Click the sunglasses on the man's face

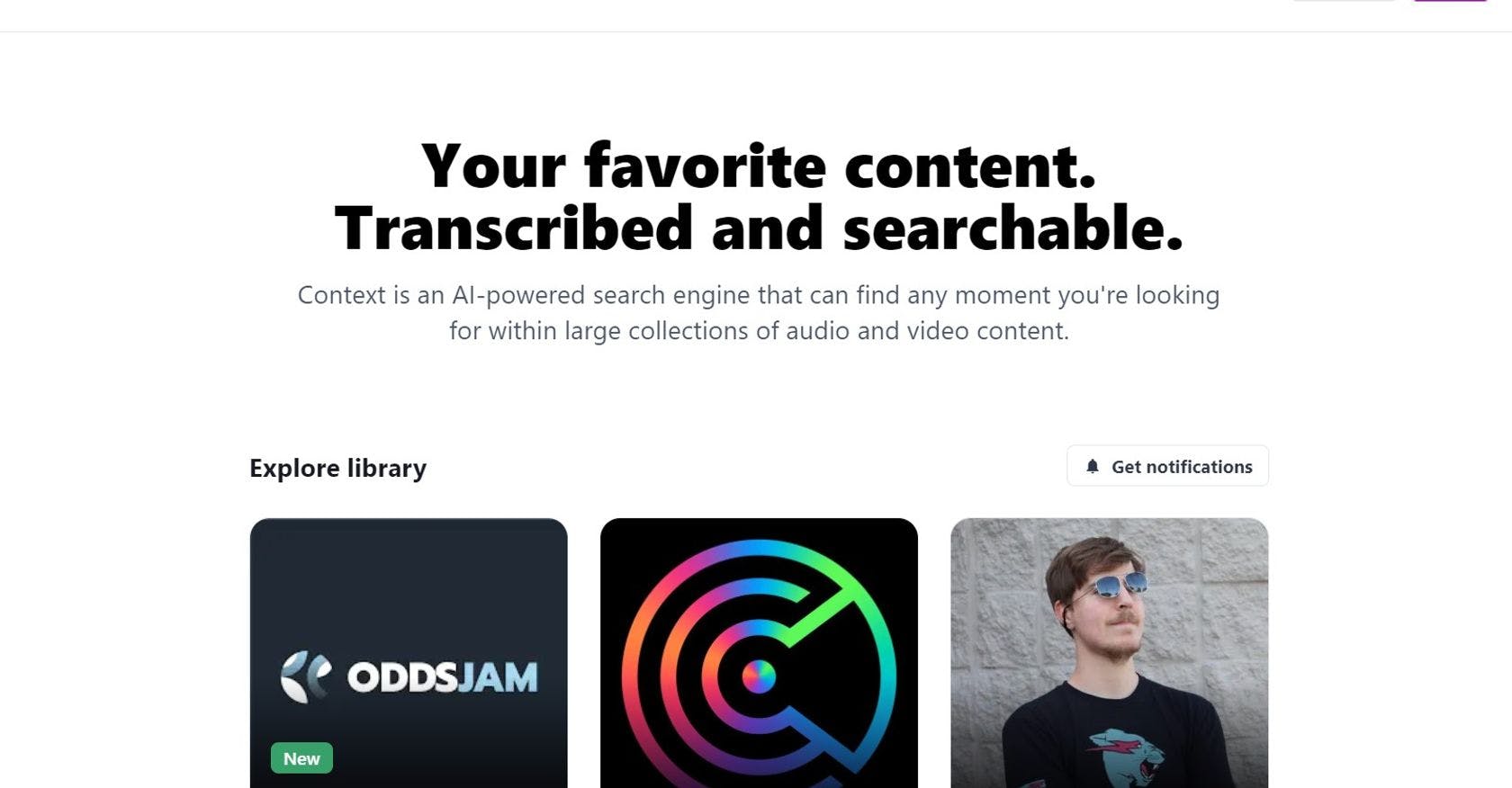[x=1111, y=587]
